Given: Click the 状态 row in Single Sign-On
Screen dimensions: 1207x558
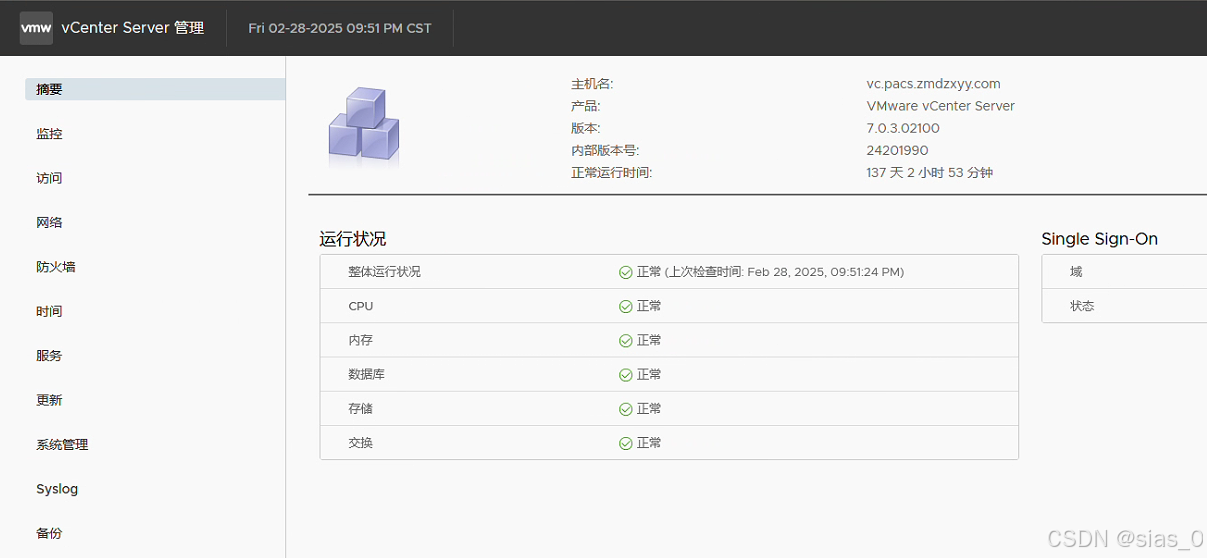Looking at the screenshot, I should [1124, 306].
